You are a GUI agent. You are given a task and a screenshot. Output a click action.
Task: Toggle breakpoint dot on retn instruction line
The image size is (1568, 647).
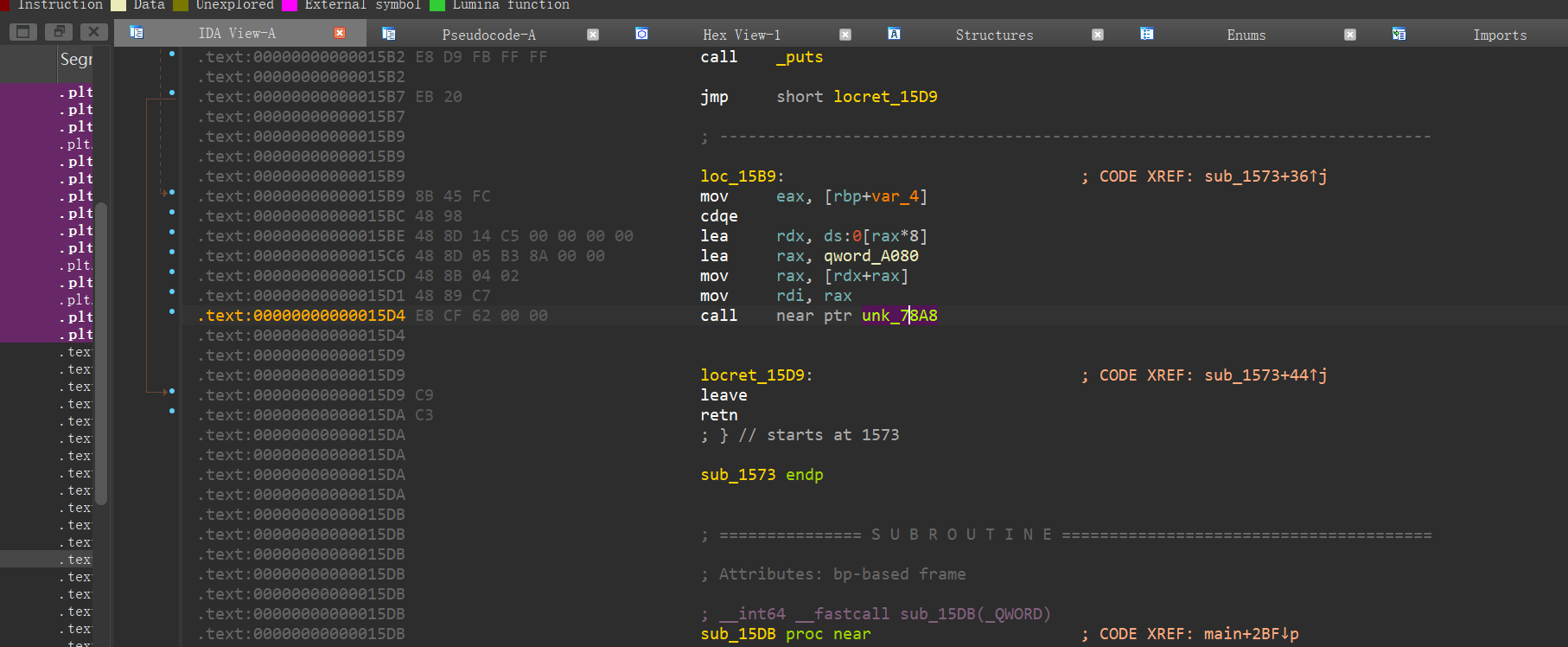click(172, 411)
